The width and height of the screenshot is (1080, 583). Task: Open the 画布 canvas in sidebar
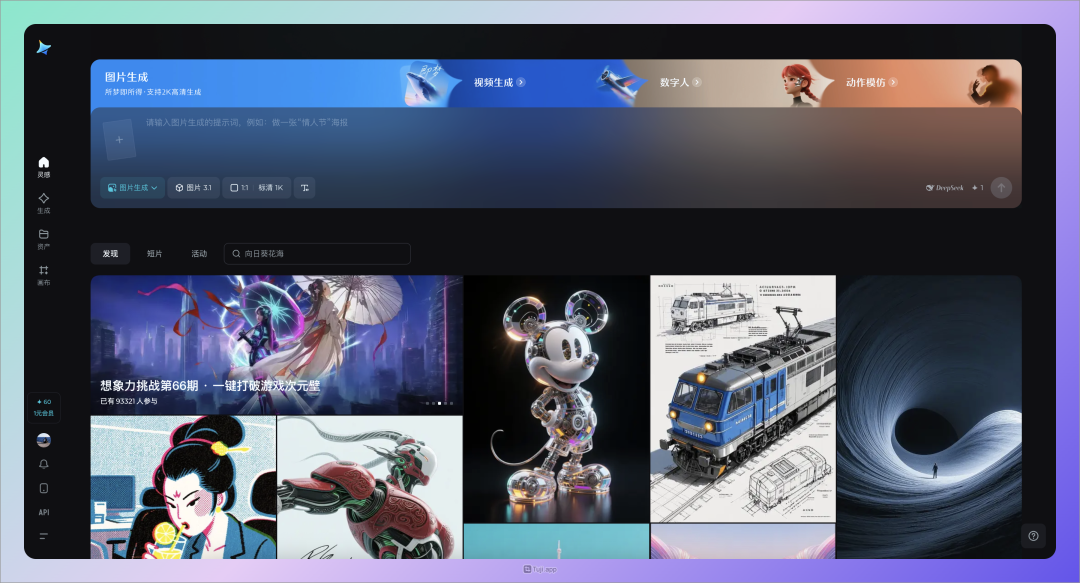coord(43,275)
